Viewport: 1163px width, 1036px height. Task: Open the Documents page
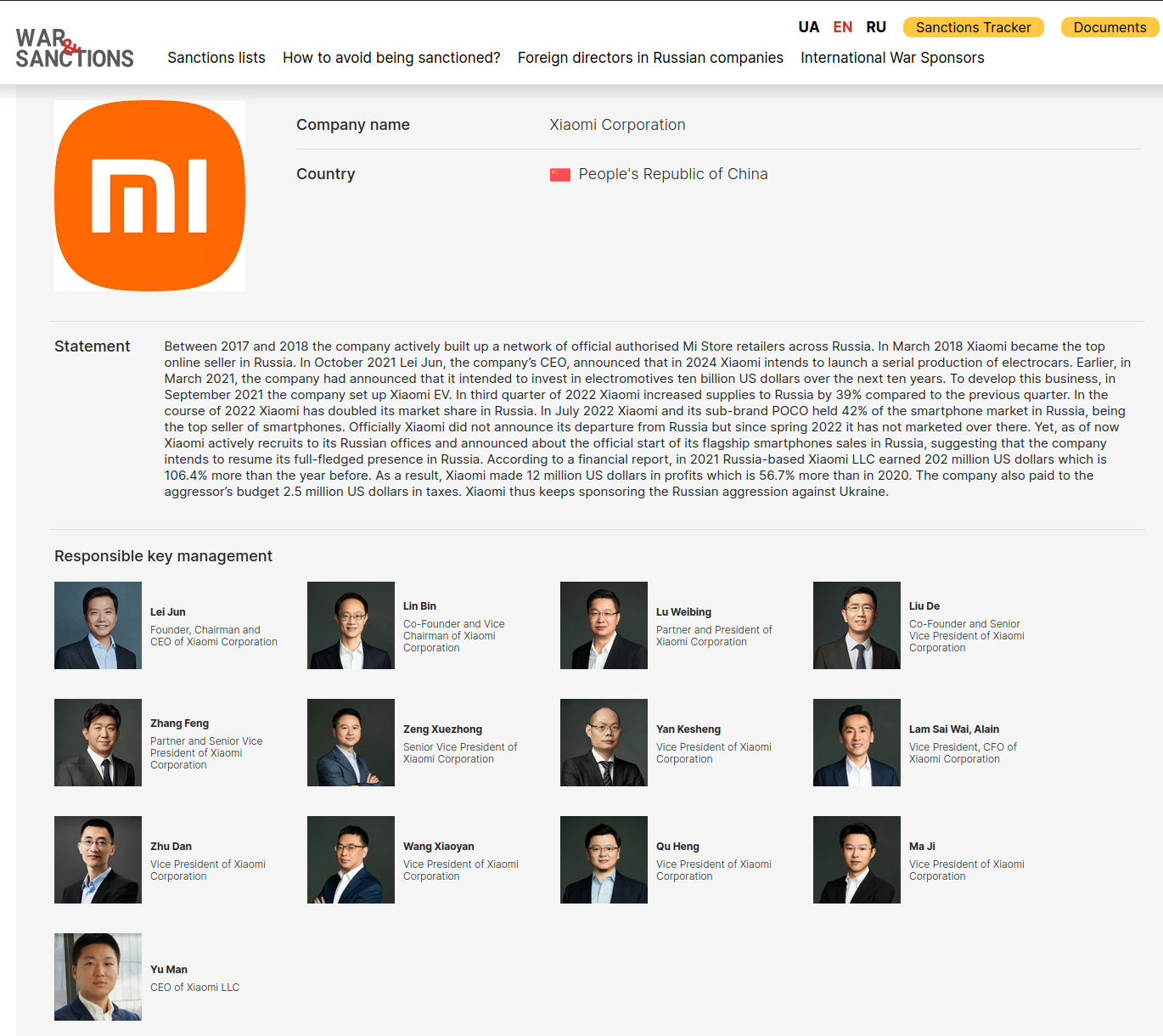pos(1109,26)
